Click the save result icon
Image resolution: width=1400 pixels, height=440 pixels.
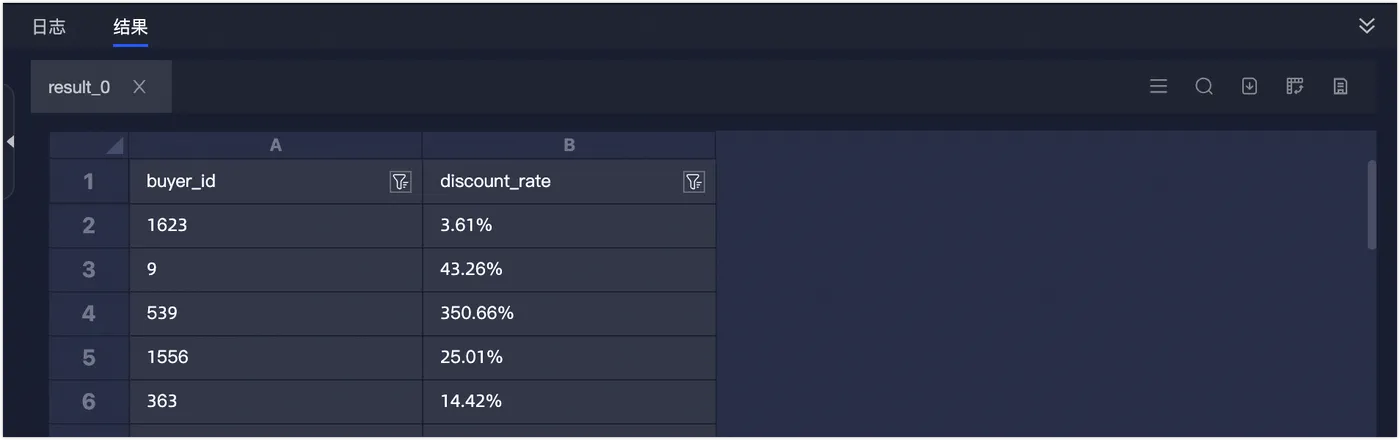click(x=1340, y=87)
